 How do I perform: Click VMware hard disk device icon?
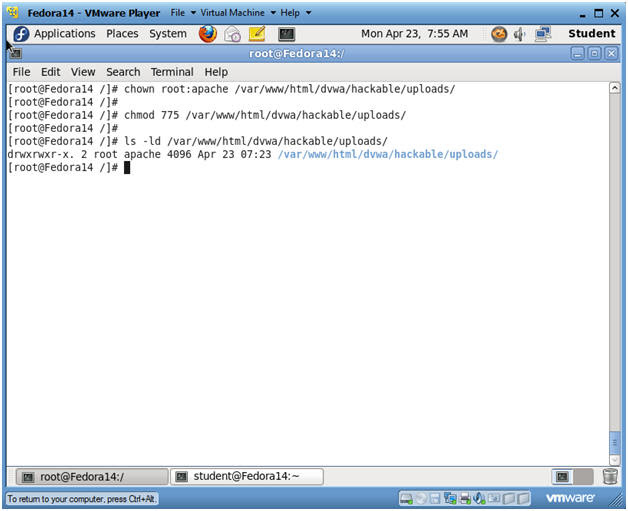[x=406, y=499]
